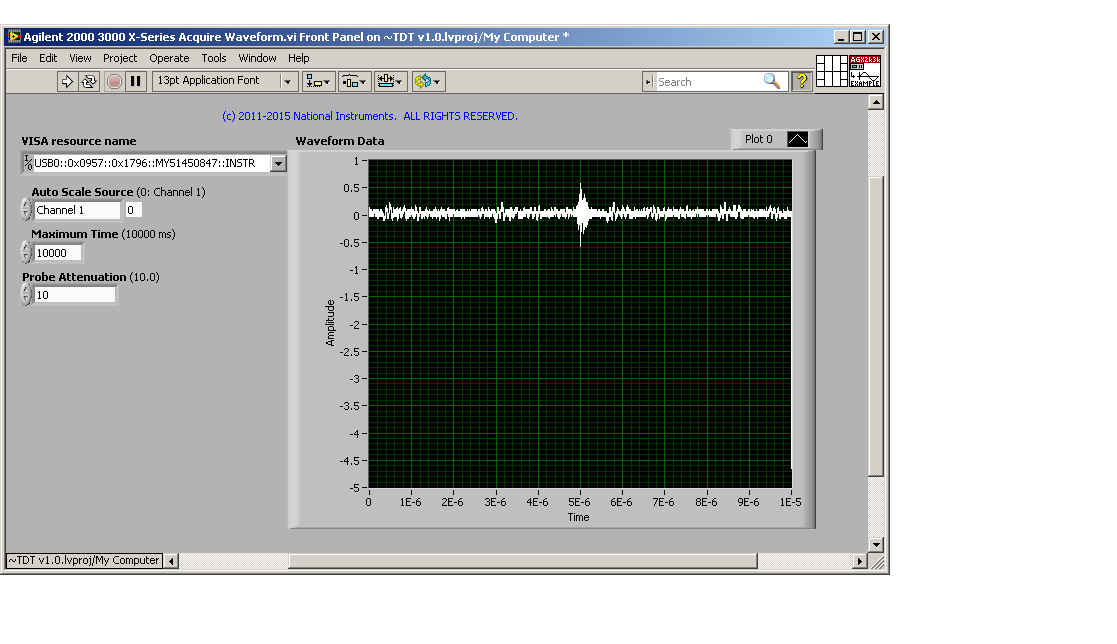The height and width of the screenshot is (644, 1117).
Task: Open the Tools menu
Action: pos(214,58)
